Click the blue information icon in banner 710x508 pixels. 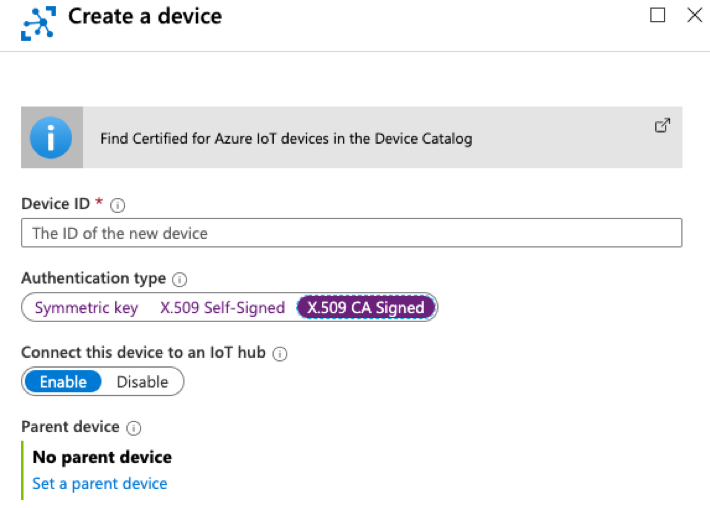[51, 138]
